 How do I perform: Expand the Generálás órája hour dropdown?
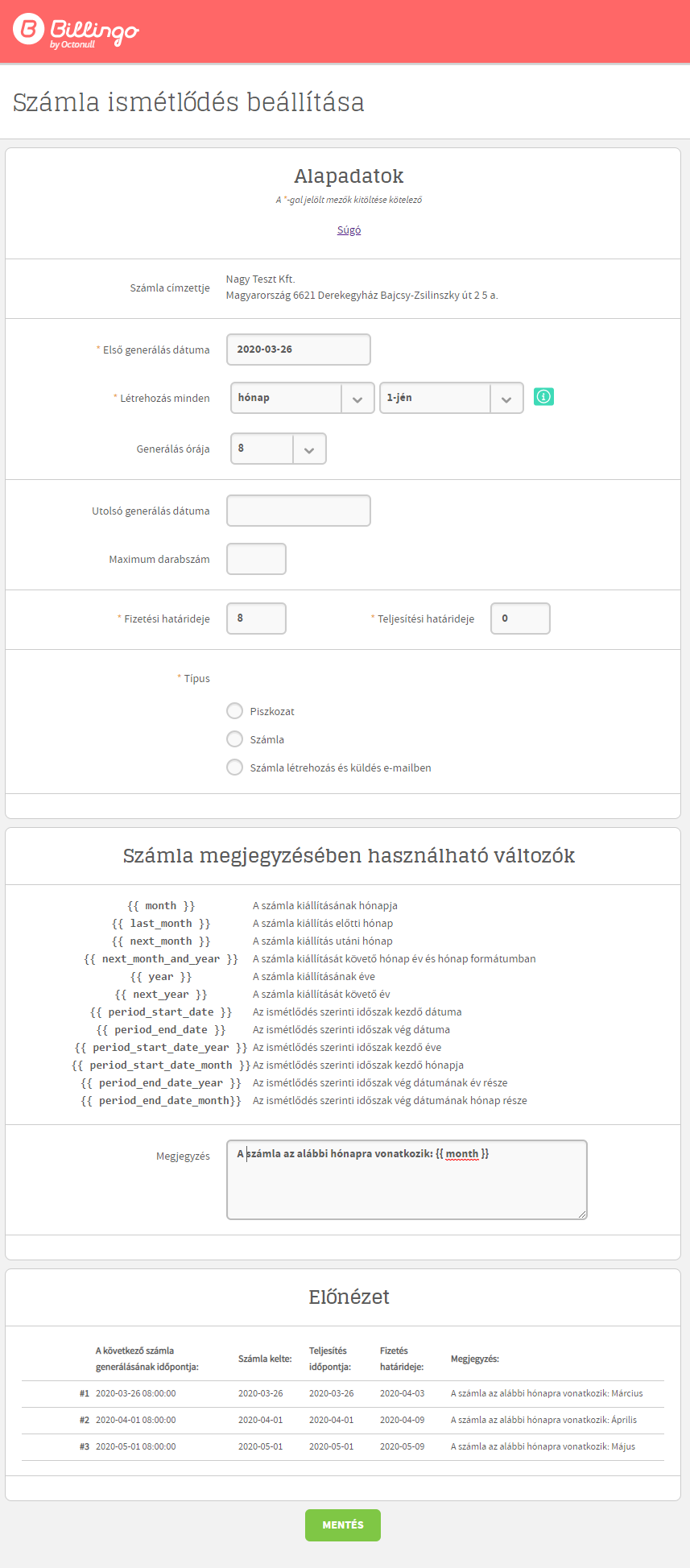[x=278, y=449]
